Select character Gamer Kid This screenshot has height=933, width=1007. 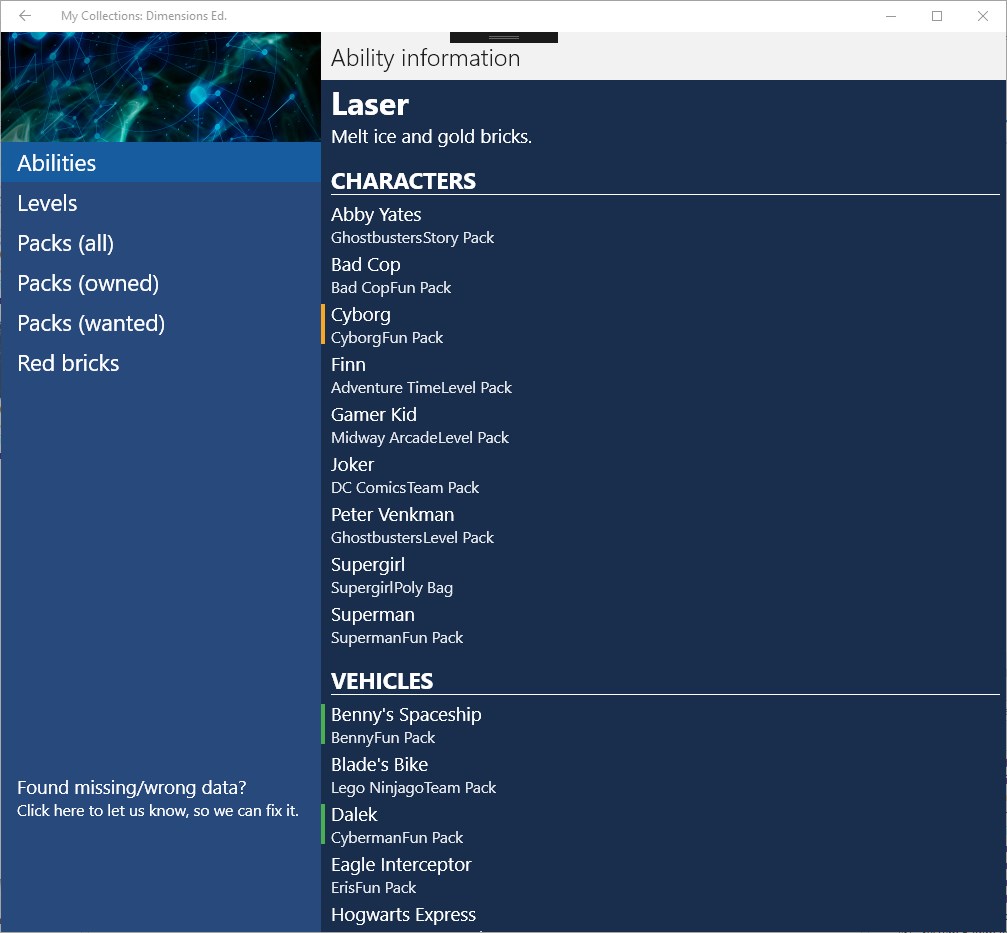pyautogui.click(x=661, y=425)
